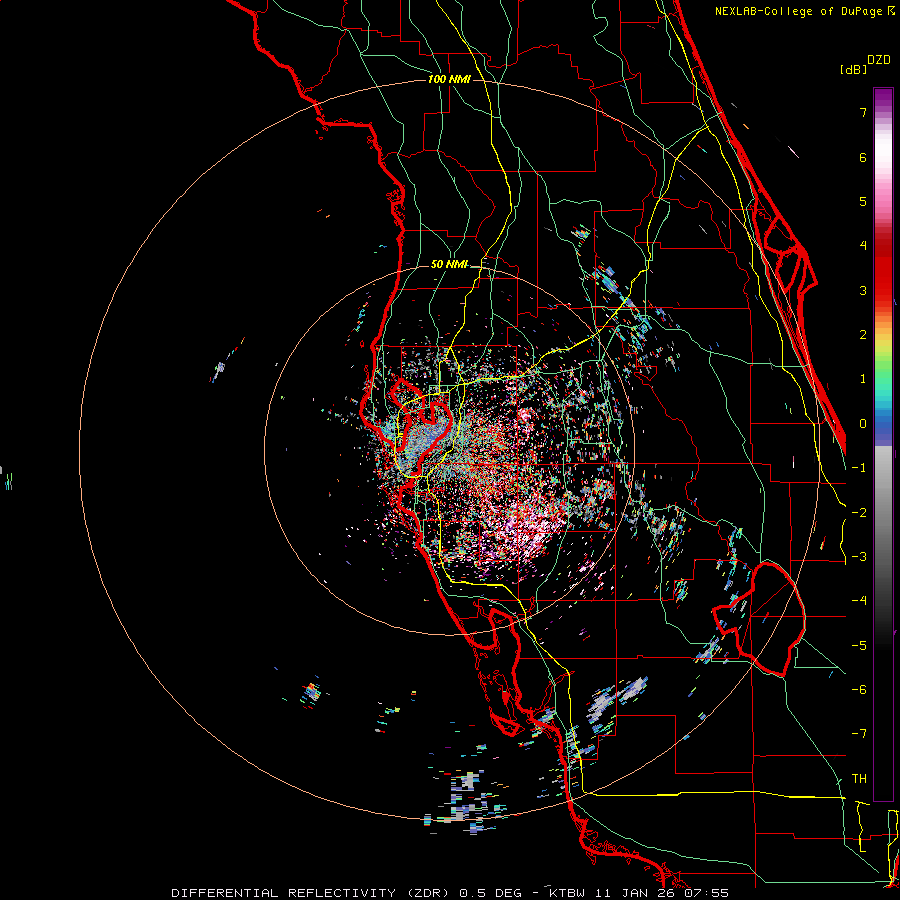
Task: Click the -5 value on color scale
Action: [x=859, y=646]
